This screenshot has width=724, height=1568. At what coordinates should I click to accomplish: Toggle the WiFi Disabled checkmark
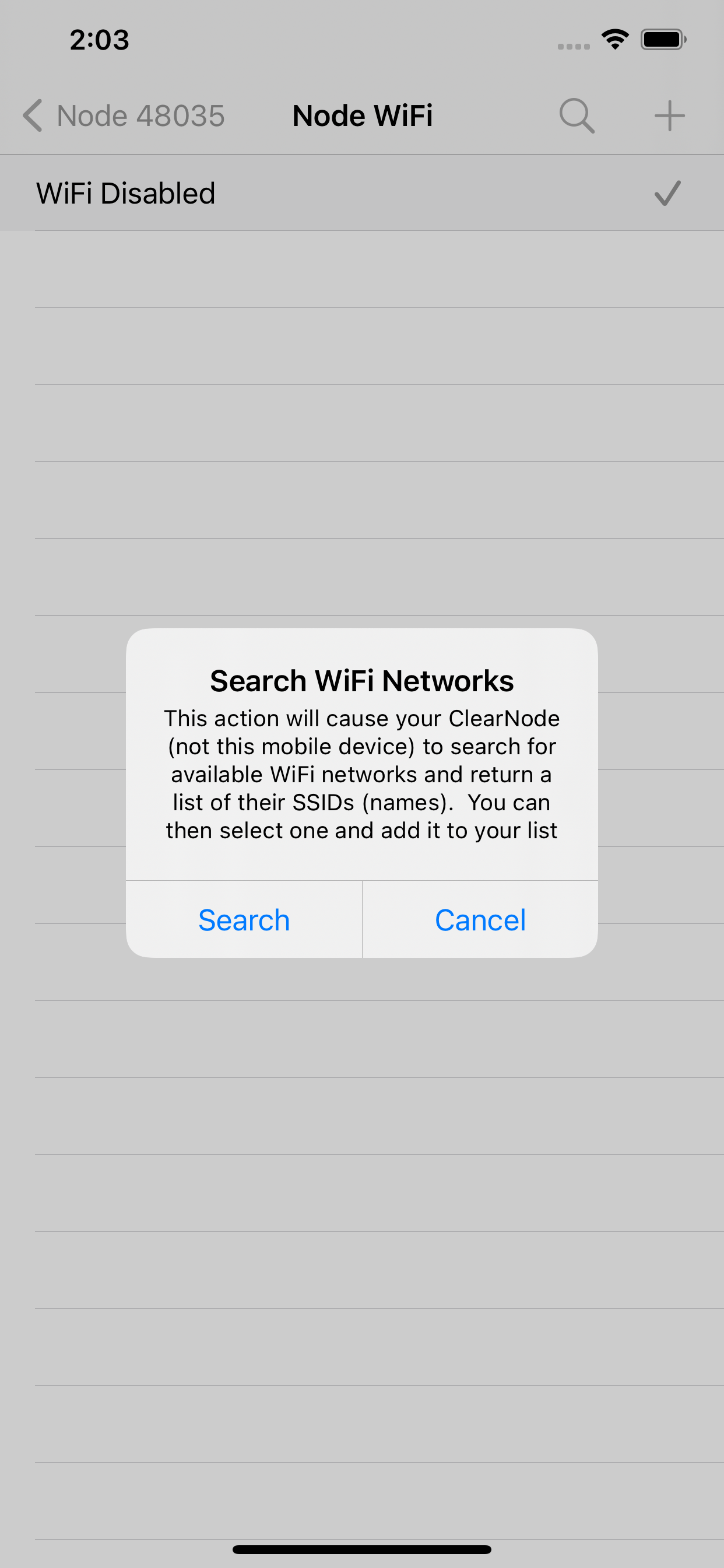pos(667,194)
